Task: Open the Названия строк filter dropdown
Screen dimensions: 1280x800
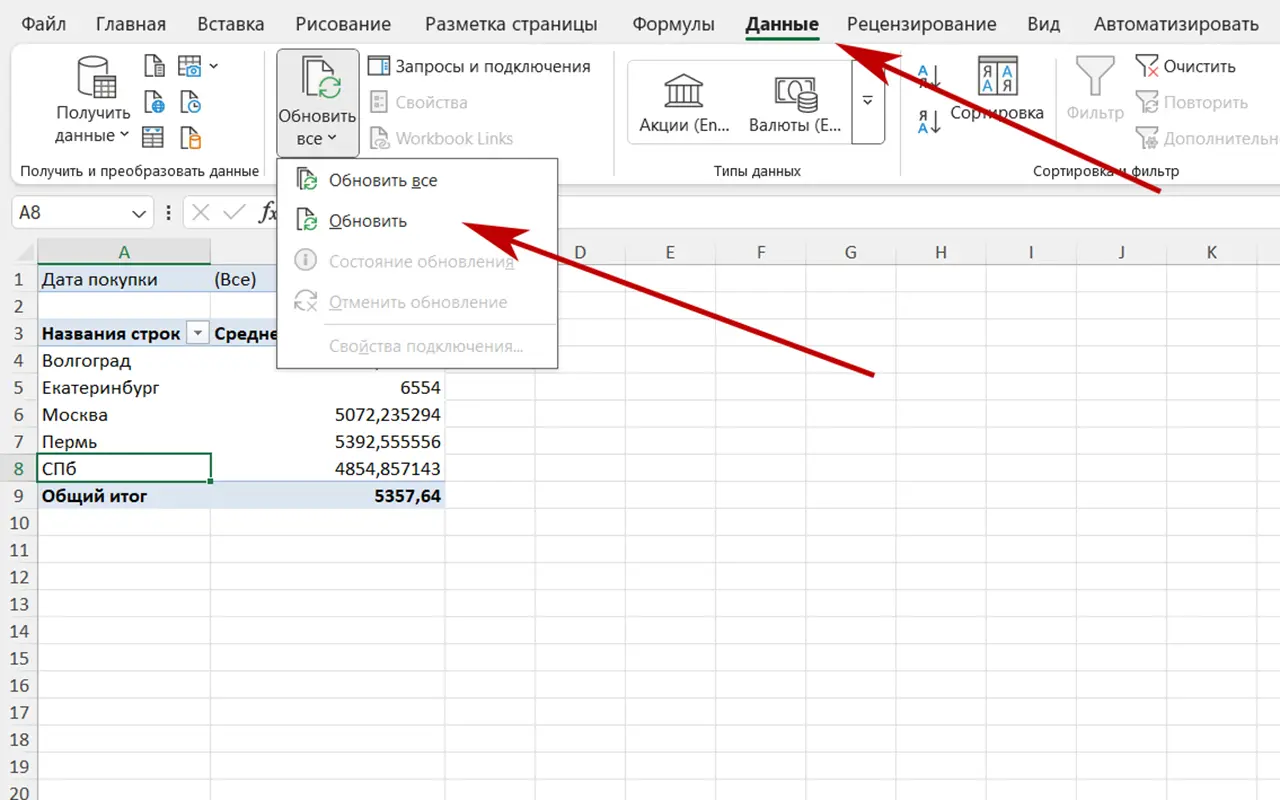Action: point(197,334)
